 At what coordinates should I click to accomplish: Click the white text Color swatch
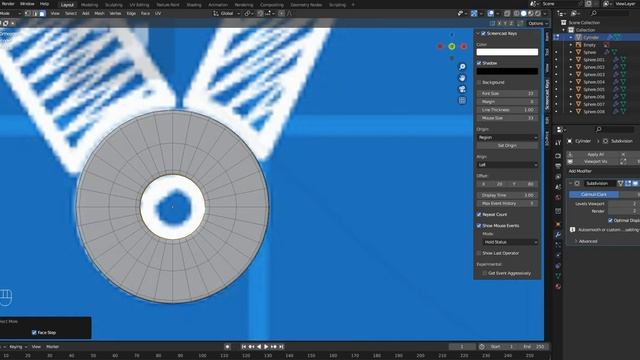(507, 52)
